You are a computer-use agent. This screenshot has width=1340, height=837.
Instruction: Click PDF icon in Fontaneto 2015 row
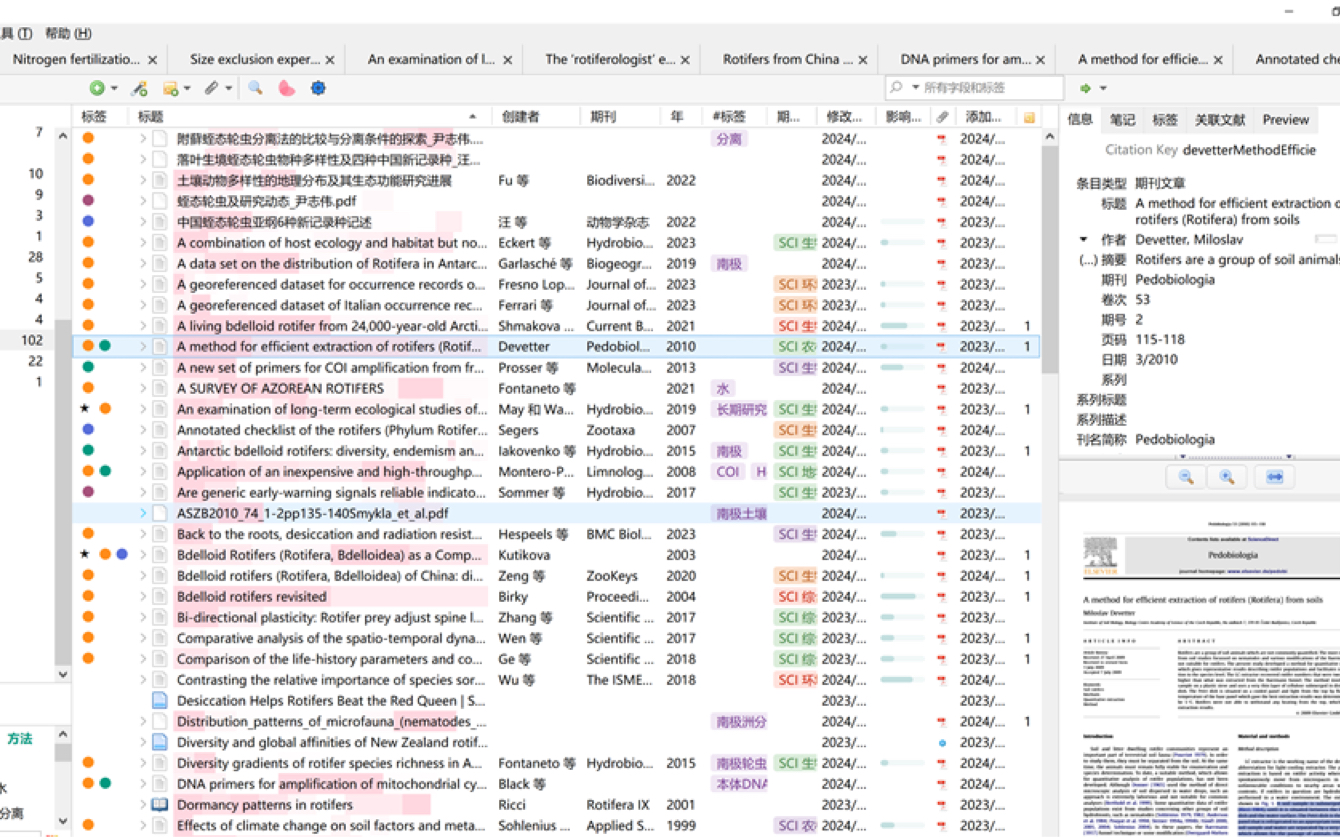[941, 763]
